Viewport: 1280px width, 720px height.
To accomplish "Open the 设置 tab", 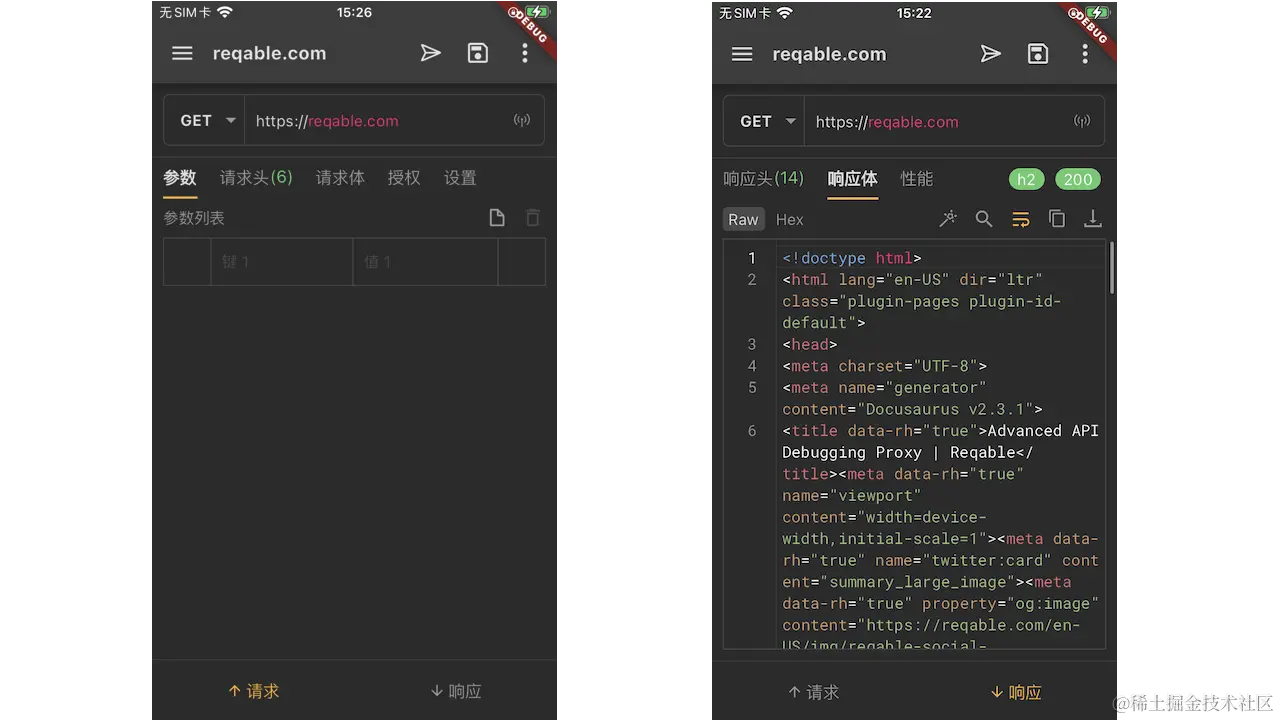I will (460, 178).
